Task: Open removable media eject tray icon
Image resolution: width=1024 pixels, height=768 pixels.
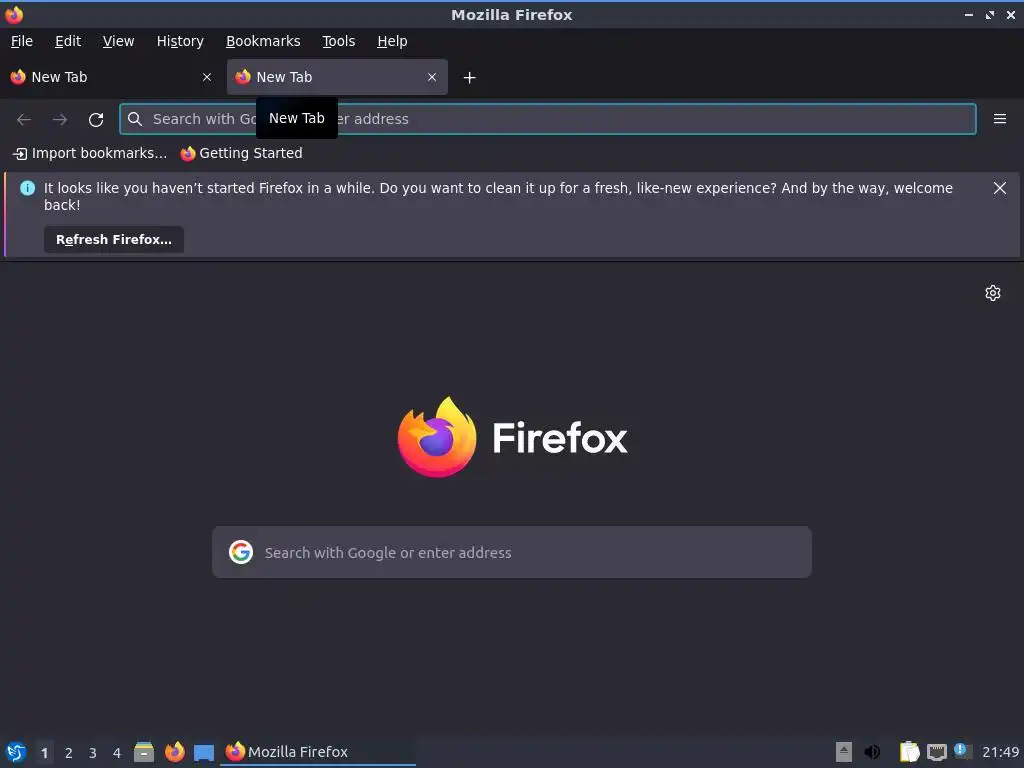Action: coord(844,752)
